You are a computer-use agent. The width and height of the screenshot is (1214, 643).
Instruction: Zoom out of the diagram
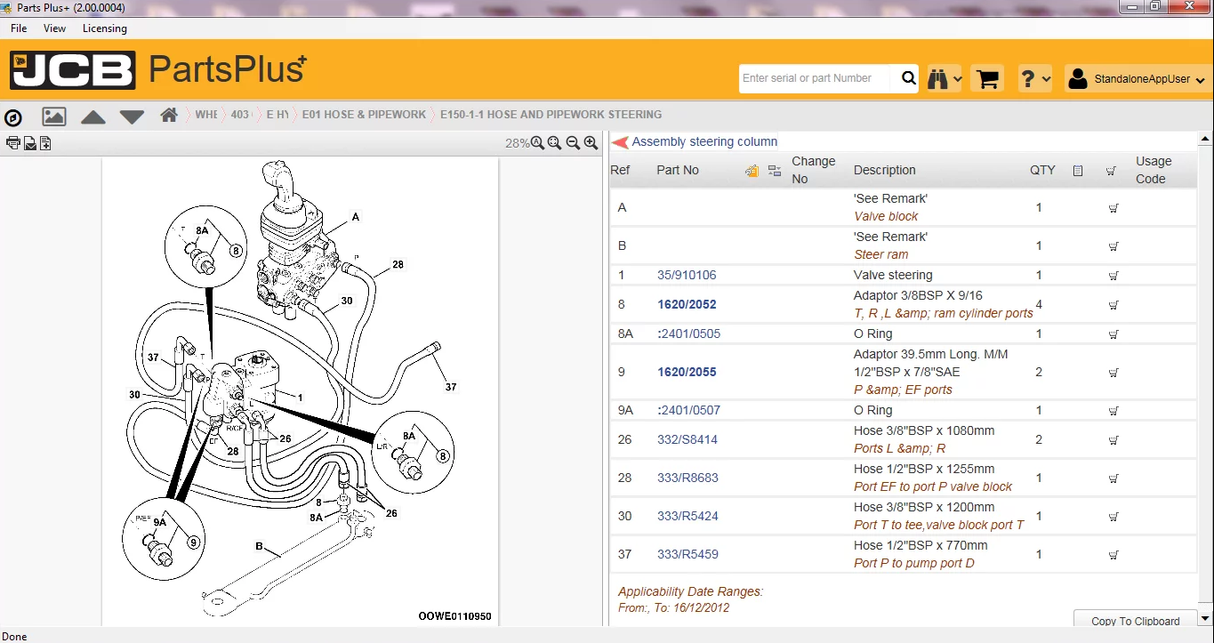573,143
